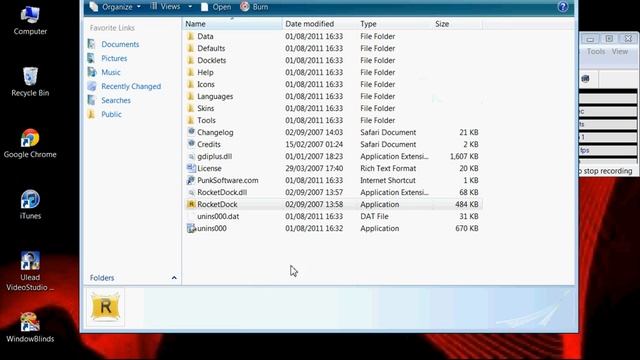Image resolution: width=640 pixels, height=360 pixels.
Task: Click the Rich Text Format type text
Action: tap(388, 168)
